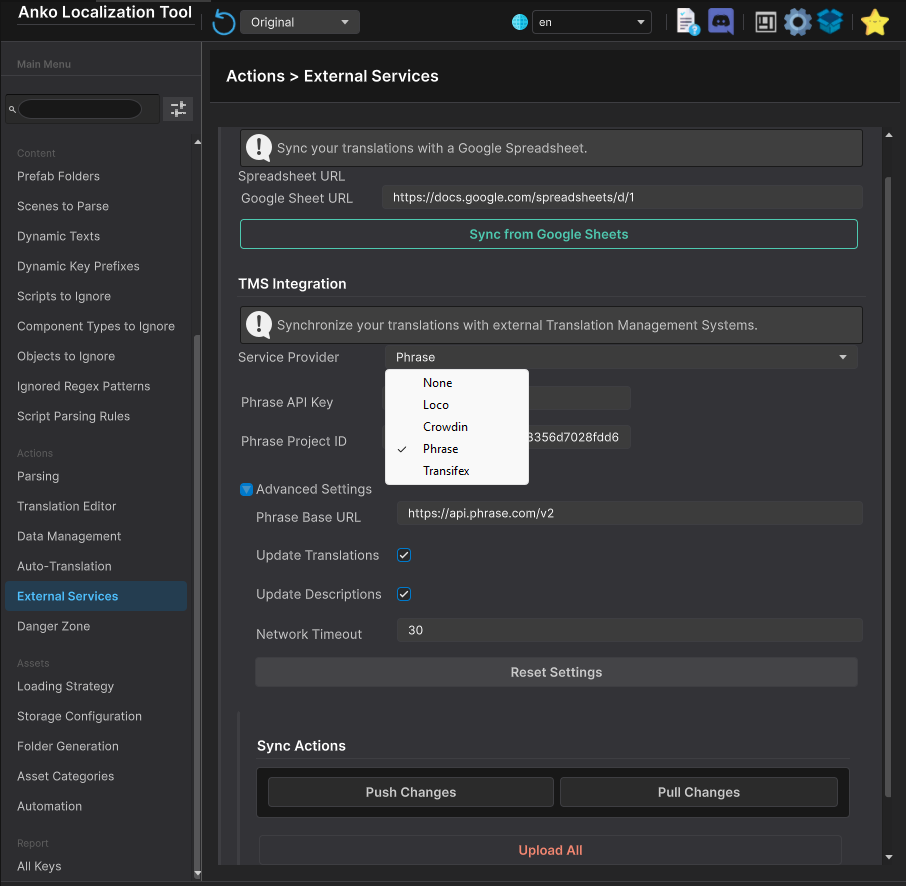Screen dimensions: 906x886
Task: Open the documentation help icon
Action: [687, 22]
